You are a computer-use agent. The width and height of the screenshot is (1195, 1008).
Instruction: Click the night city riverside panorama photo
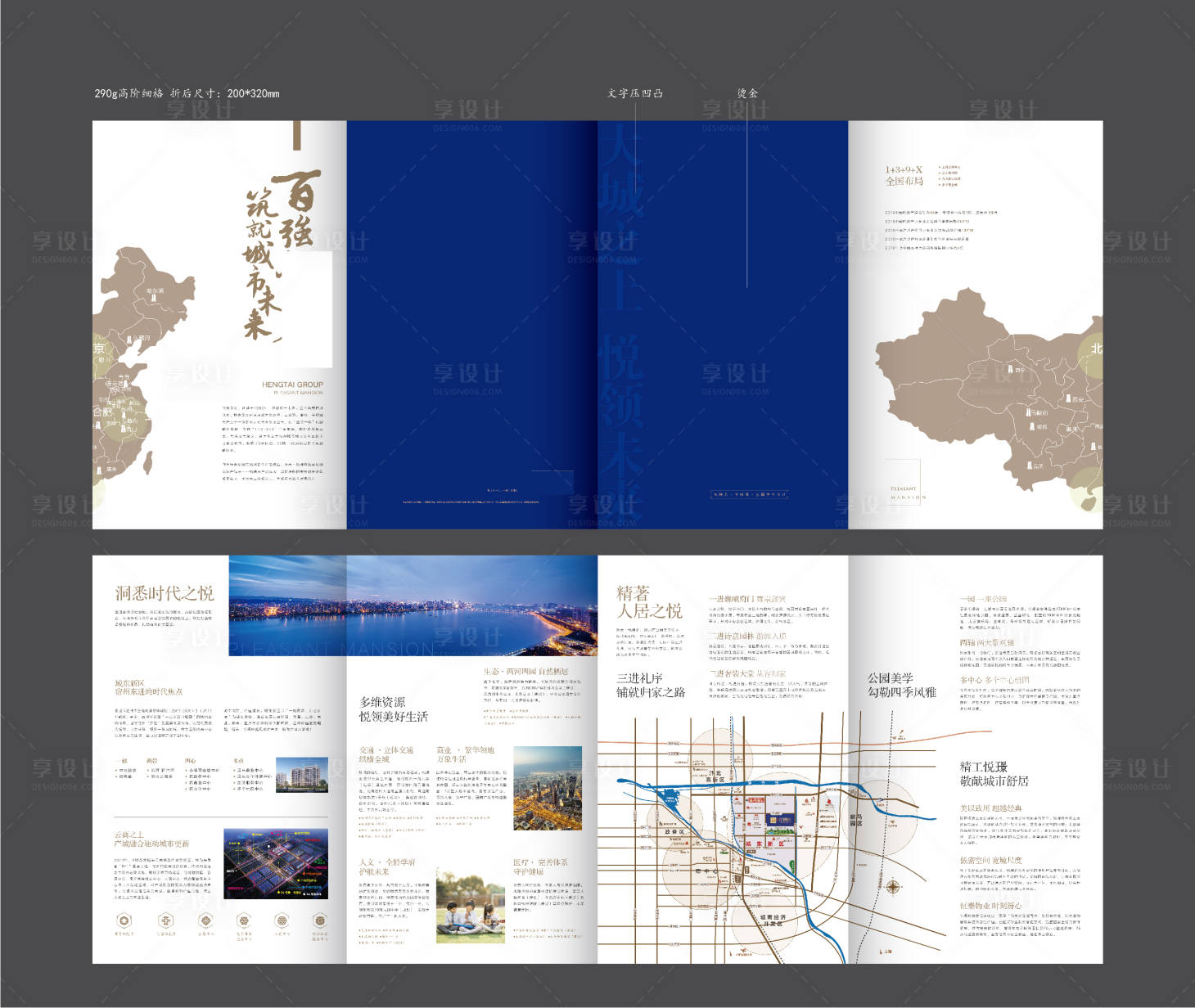coord(413,605)
